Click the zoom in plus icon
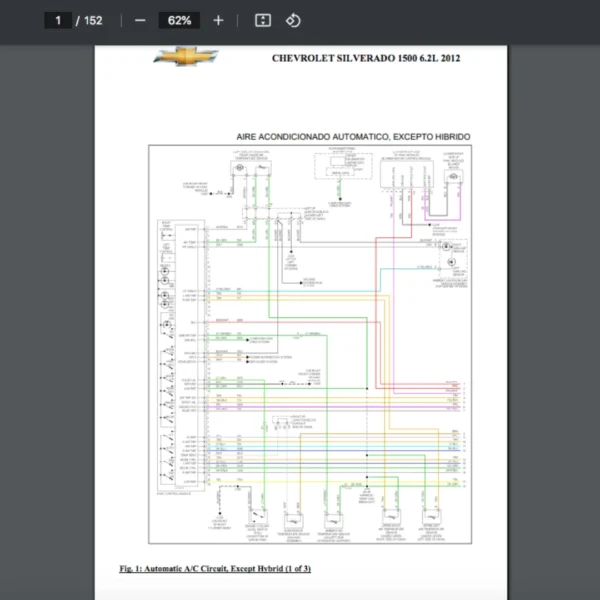This screenshot has height=600, width=600. (219, 20)
